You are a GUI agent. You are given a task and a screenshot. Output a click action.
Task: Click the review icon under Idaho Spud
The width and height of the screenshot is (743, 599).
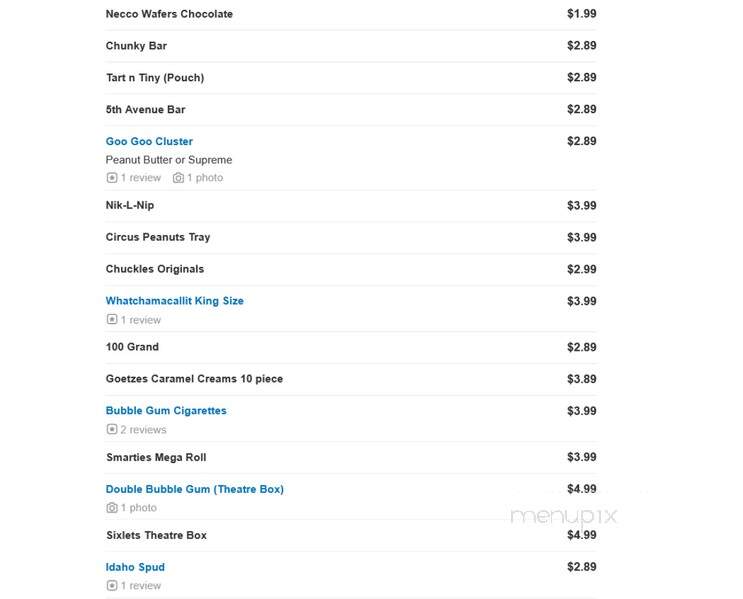(x=112, y=586)
